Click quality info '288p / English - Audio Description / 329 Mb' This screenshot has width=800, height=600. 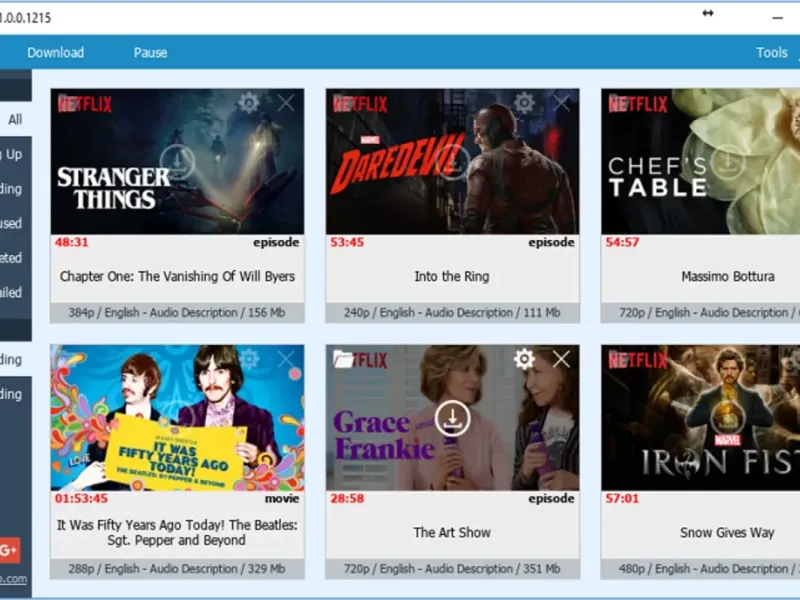point(177,568)
